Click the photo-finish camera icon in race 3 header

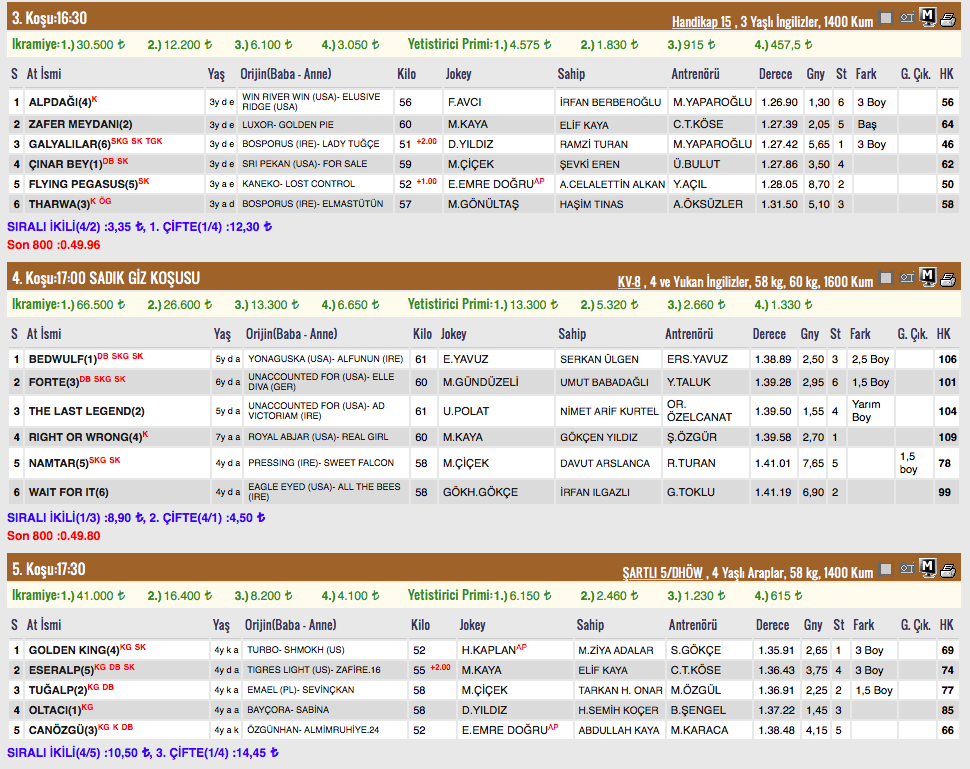[906, 17]
